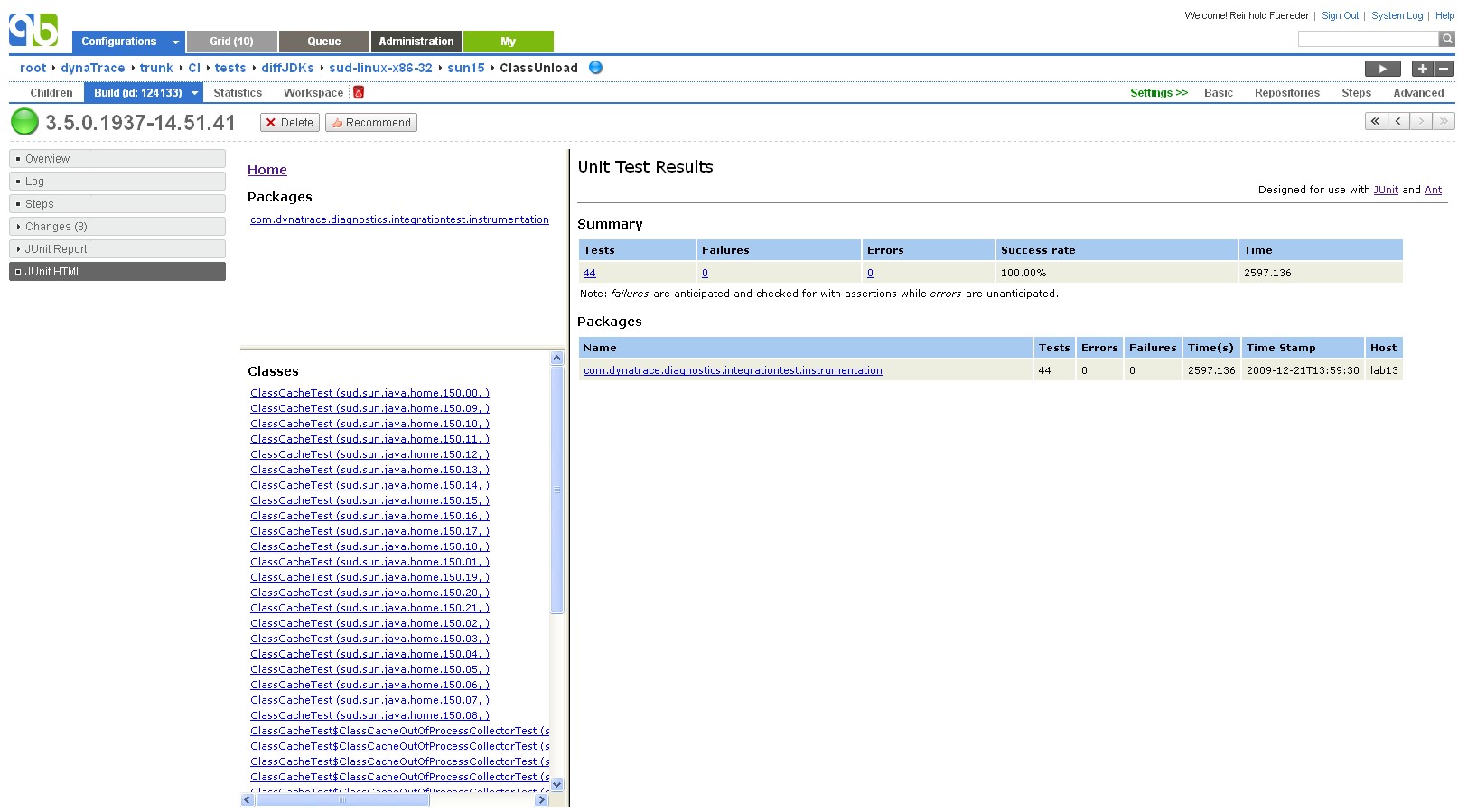The image size is (1458, 812).
Task: Click the blue status globe beside ClassUnload
Action: pyautogui.click(x=595, y=67)
